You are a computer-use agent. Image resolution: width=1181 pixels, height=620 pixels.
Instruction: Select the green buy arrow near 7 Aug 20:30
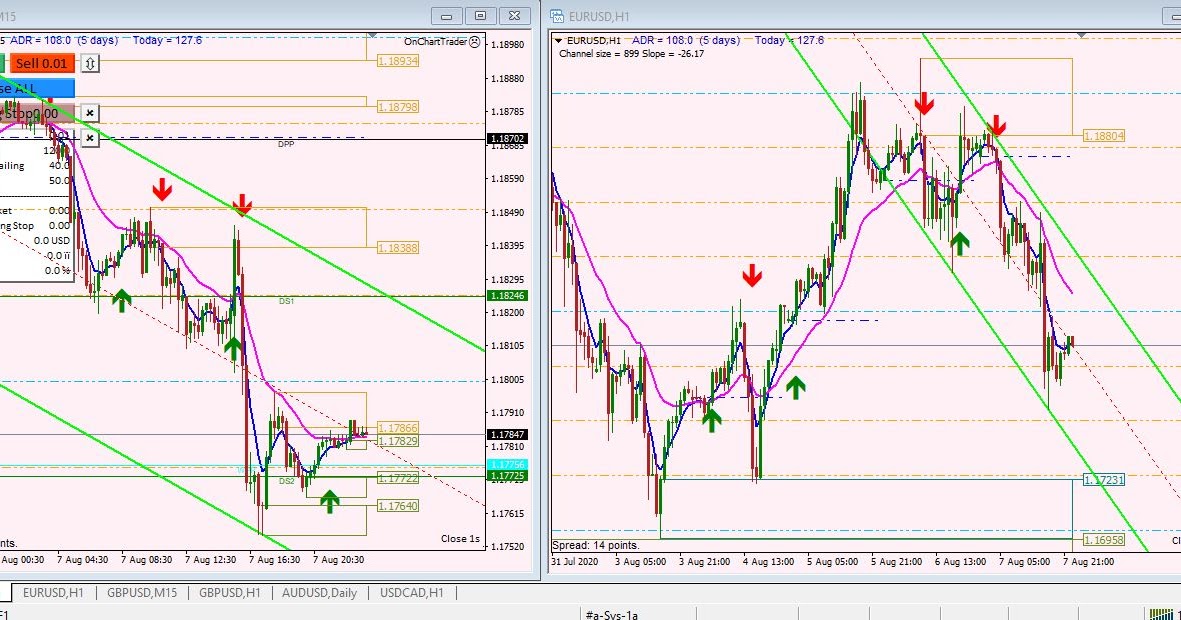click(328, 499)
